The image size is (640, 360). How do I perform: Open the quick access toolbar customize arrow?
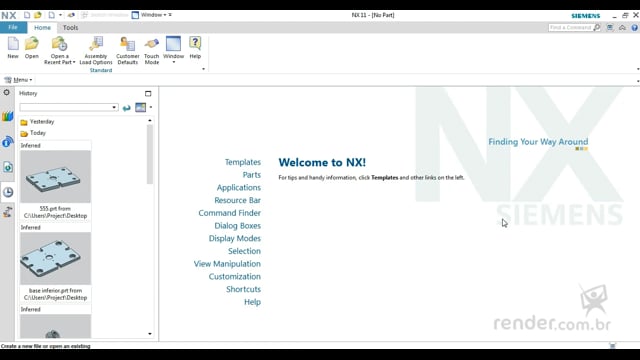click(x=170, y=15)
